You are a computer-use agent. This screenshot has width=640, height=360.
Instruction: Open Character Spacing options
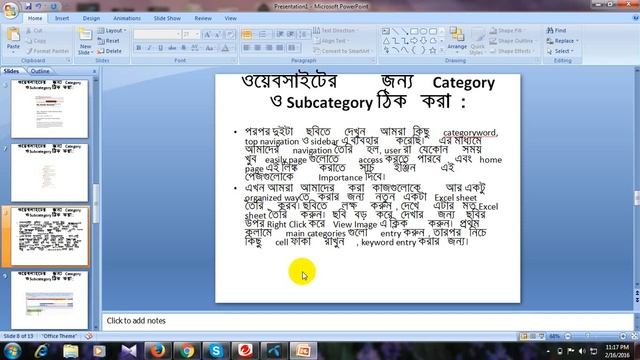[x=195, y=48]
